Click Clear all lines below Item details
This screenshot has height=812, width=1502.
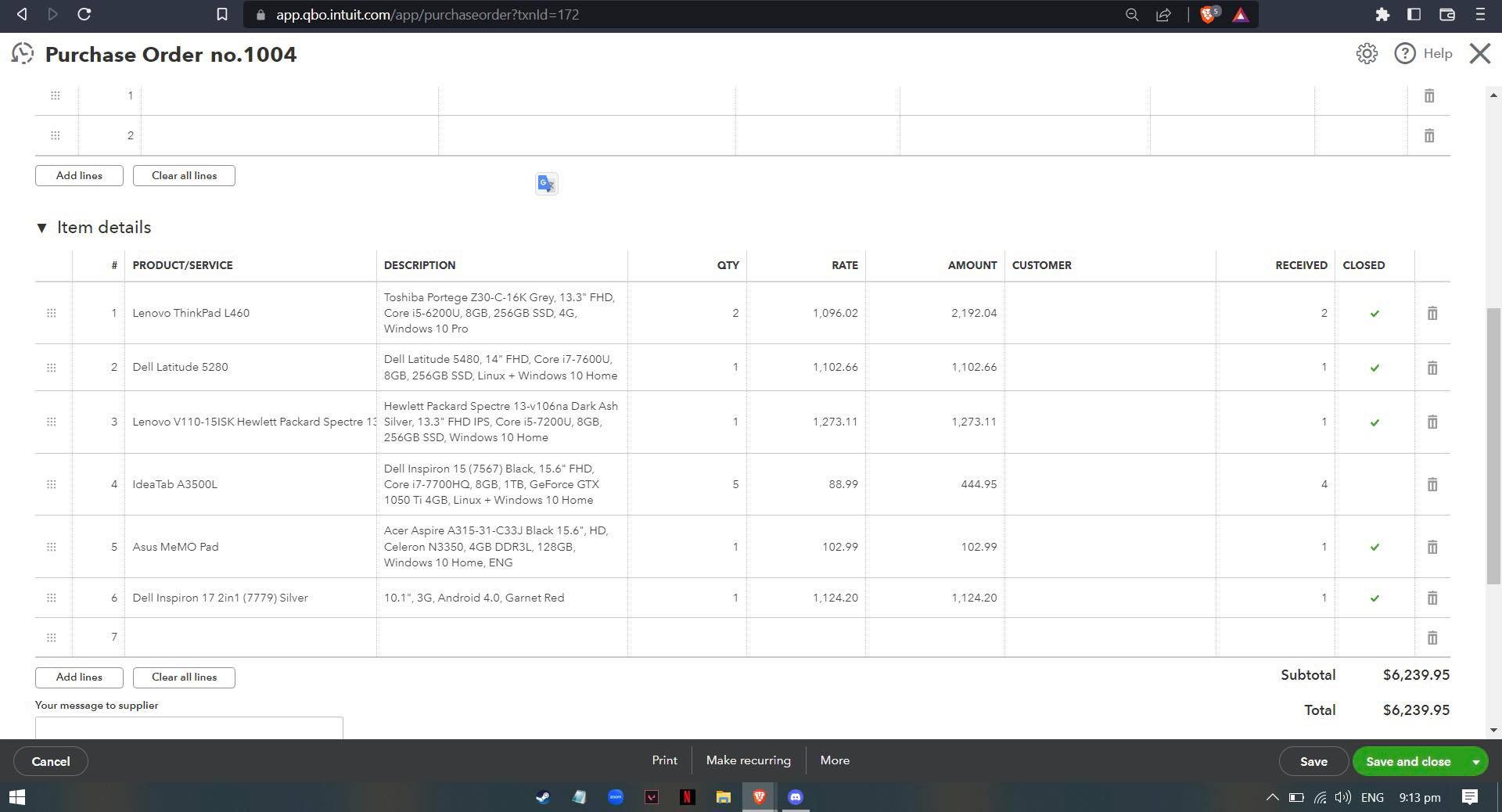tap(184, 677)
